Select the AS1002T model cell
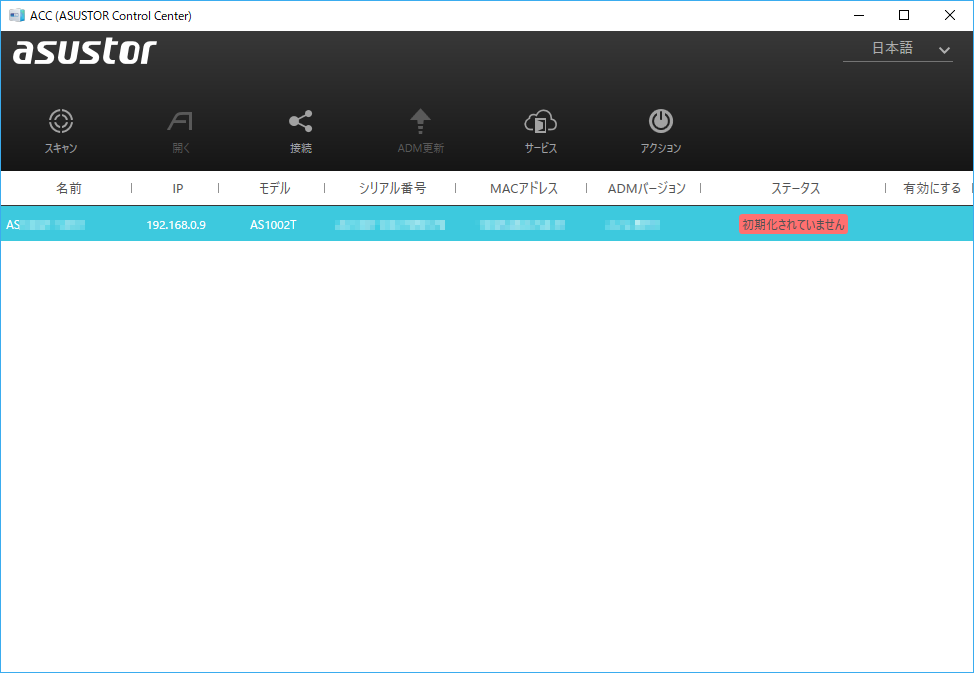Viewport: 974px width, 673px height. coord(273,225)
